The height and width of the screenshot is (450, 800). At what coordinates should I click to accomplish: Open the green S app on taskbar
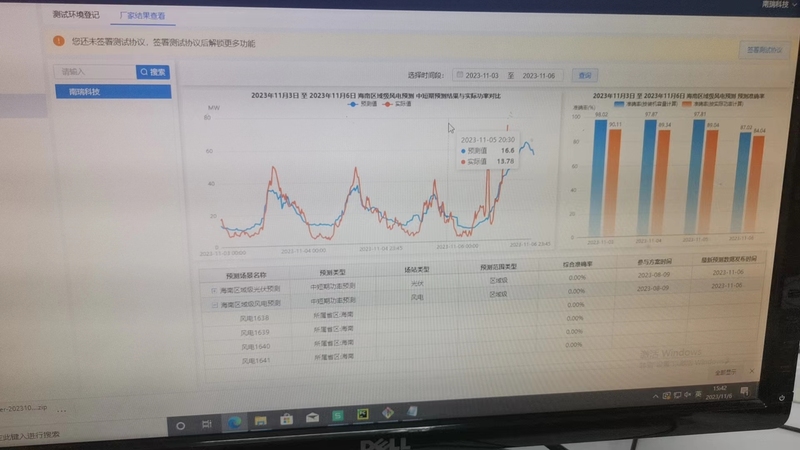click(338, 416)
